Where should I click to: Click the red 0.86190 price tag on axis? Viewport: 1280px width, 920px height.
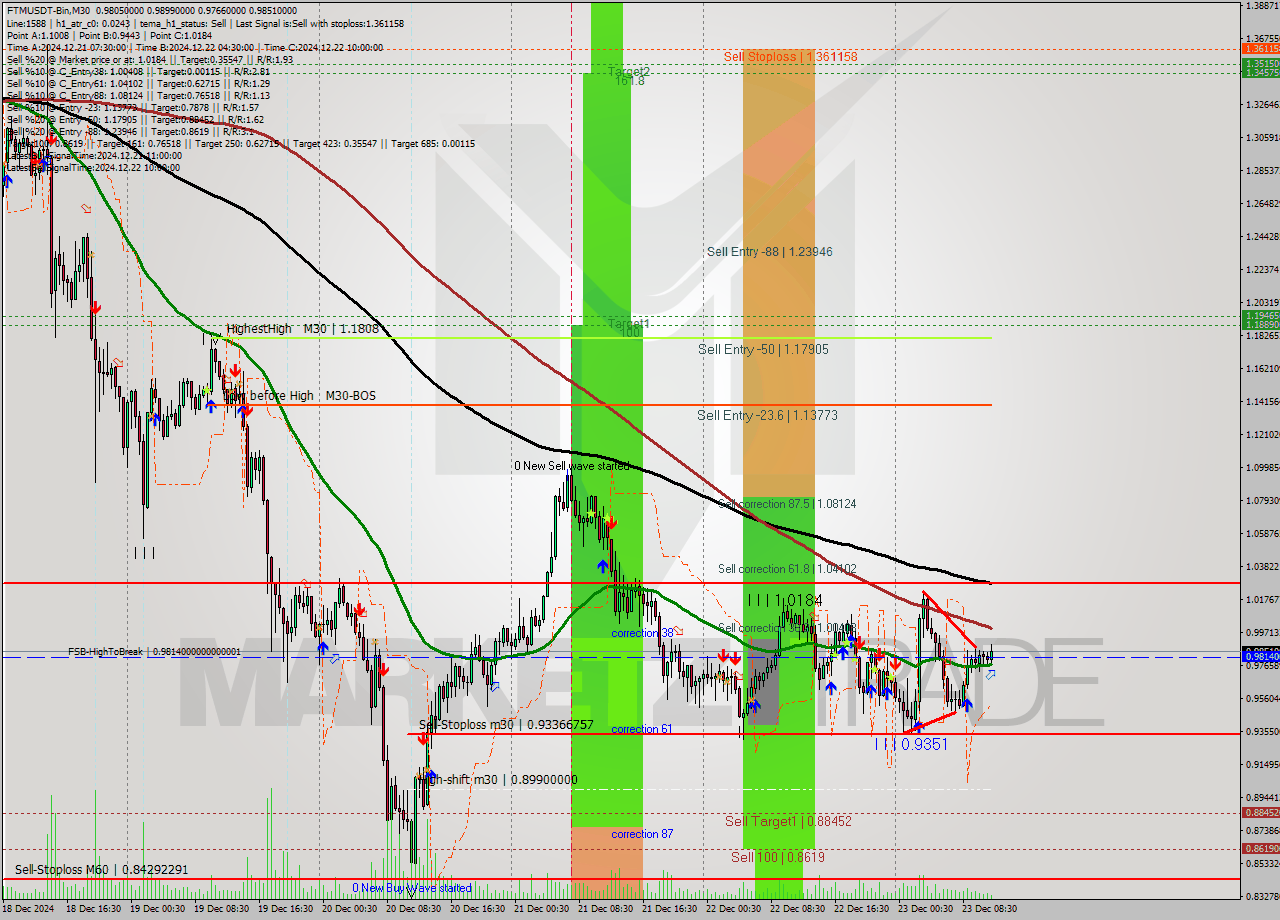1259,849
